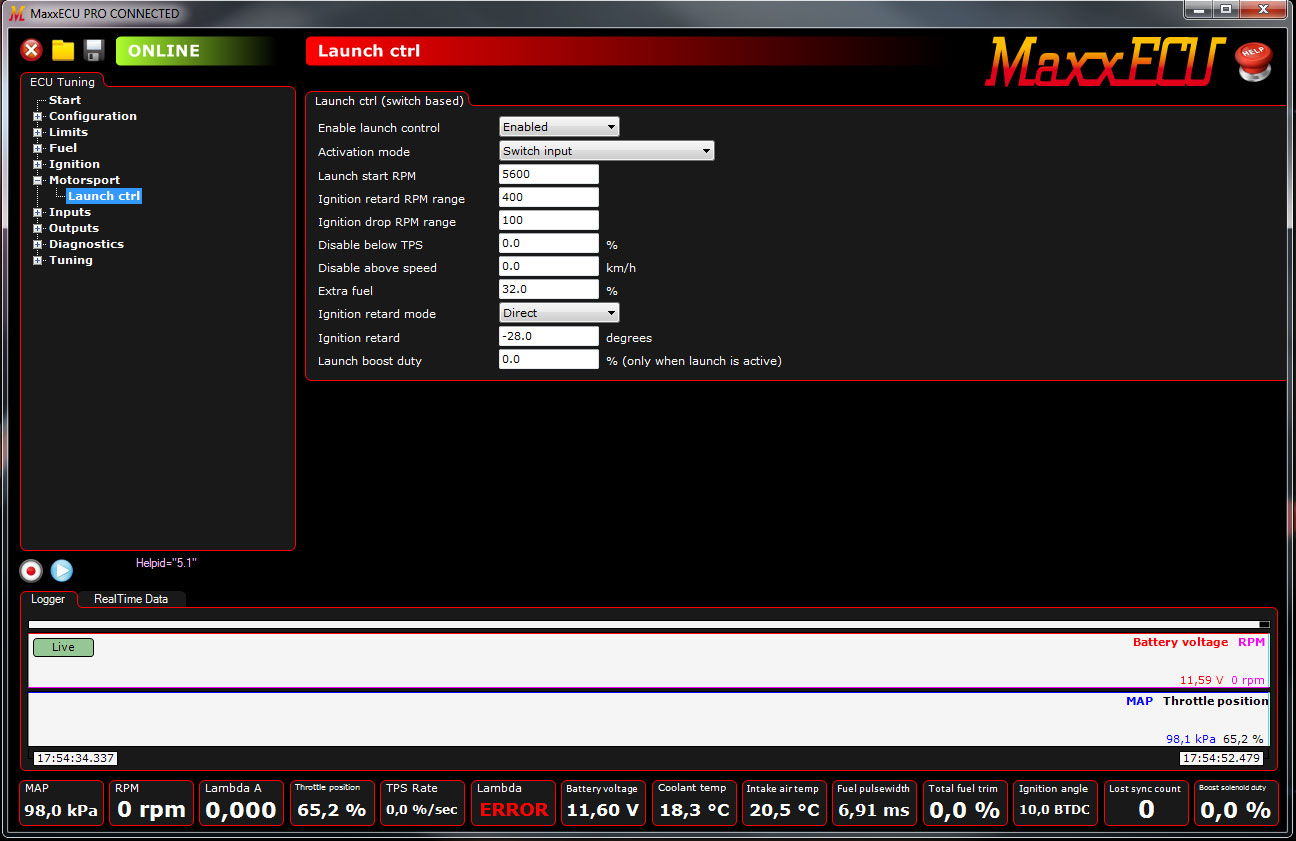
Task: Expand the Ignition tree node
Action: click(38, 164)
